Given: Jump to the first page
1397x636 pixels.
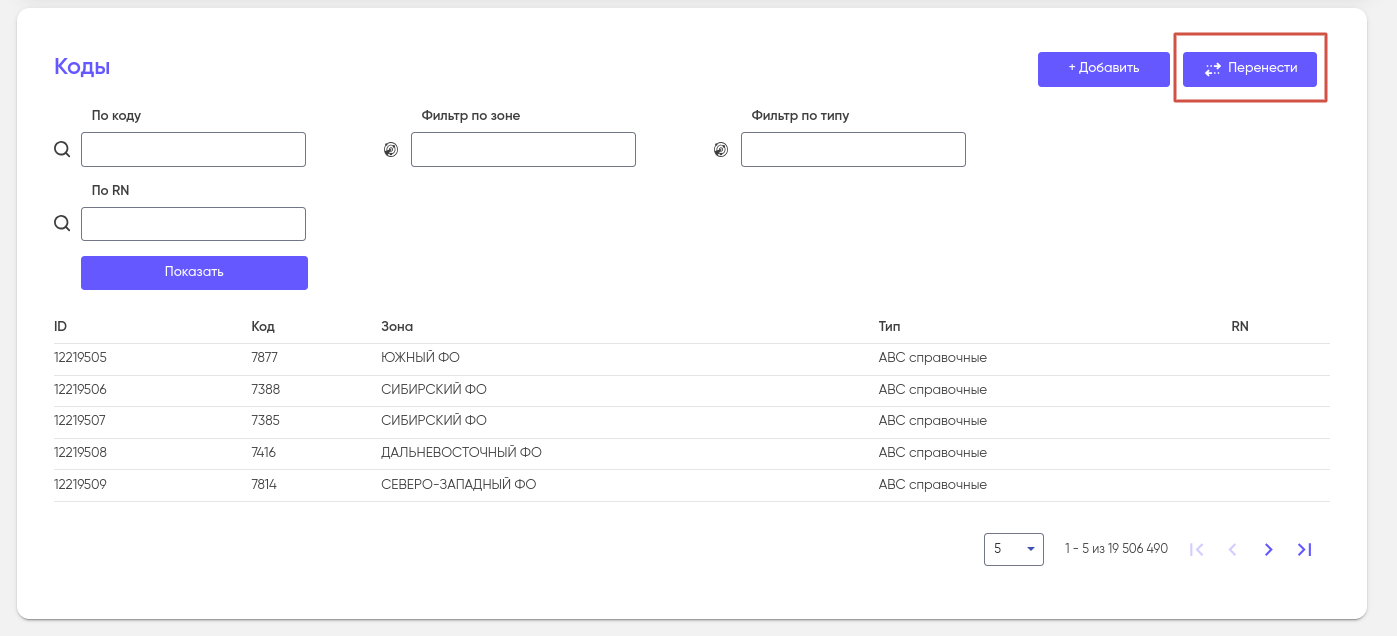Looking at the screenshot, I should [x=1196, y=549].
